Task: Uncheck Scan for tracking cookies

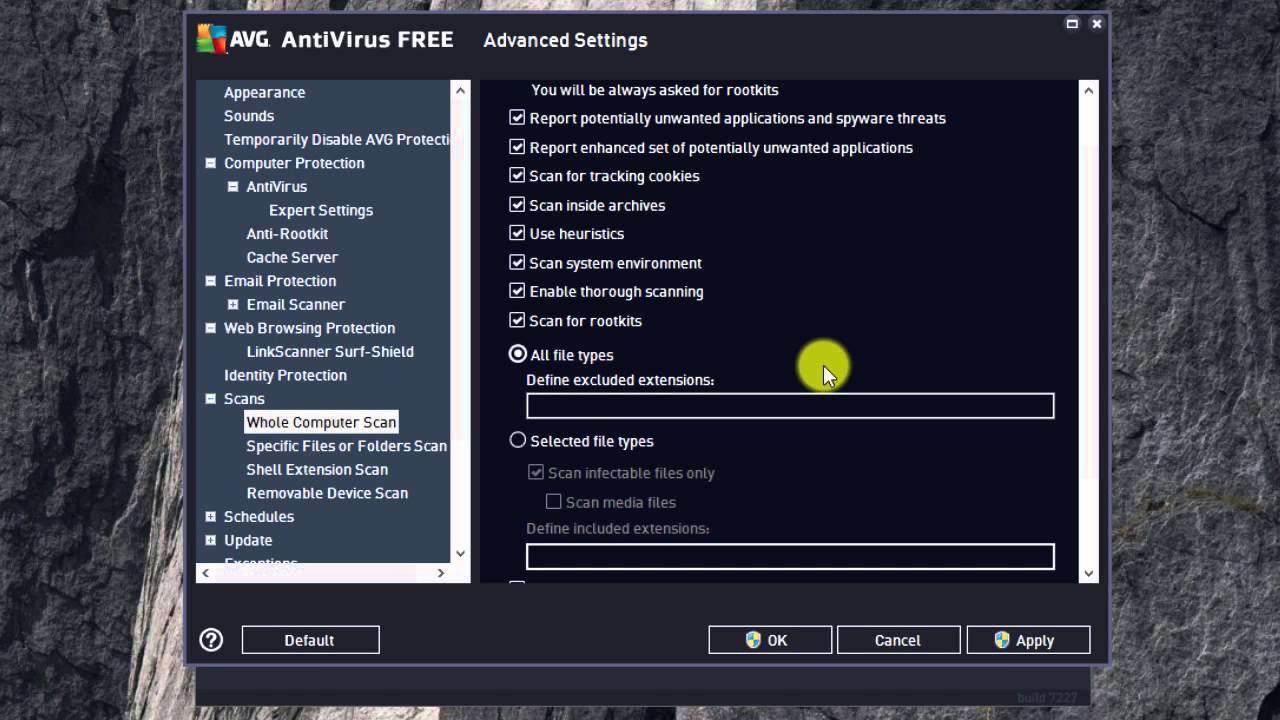Action: coord(517,176)
